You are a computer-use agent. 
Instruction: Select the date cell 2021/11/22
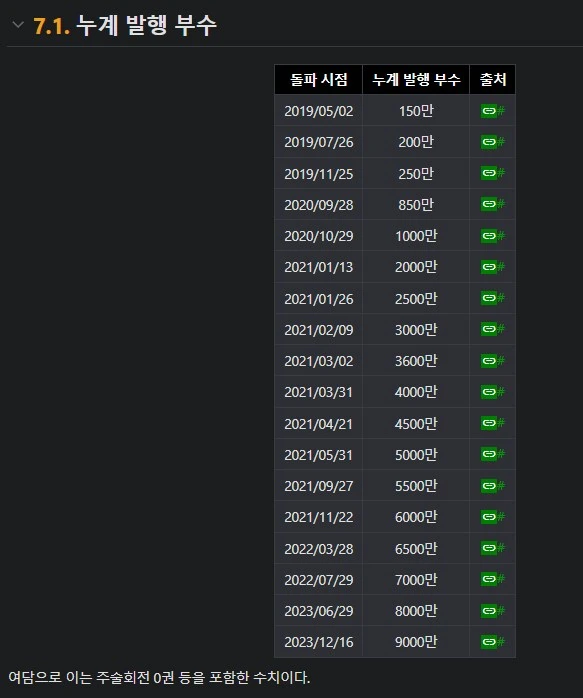point(319,517)
